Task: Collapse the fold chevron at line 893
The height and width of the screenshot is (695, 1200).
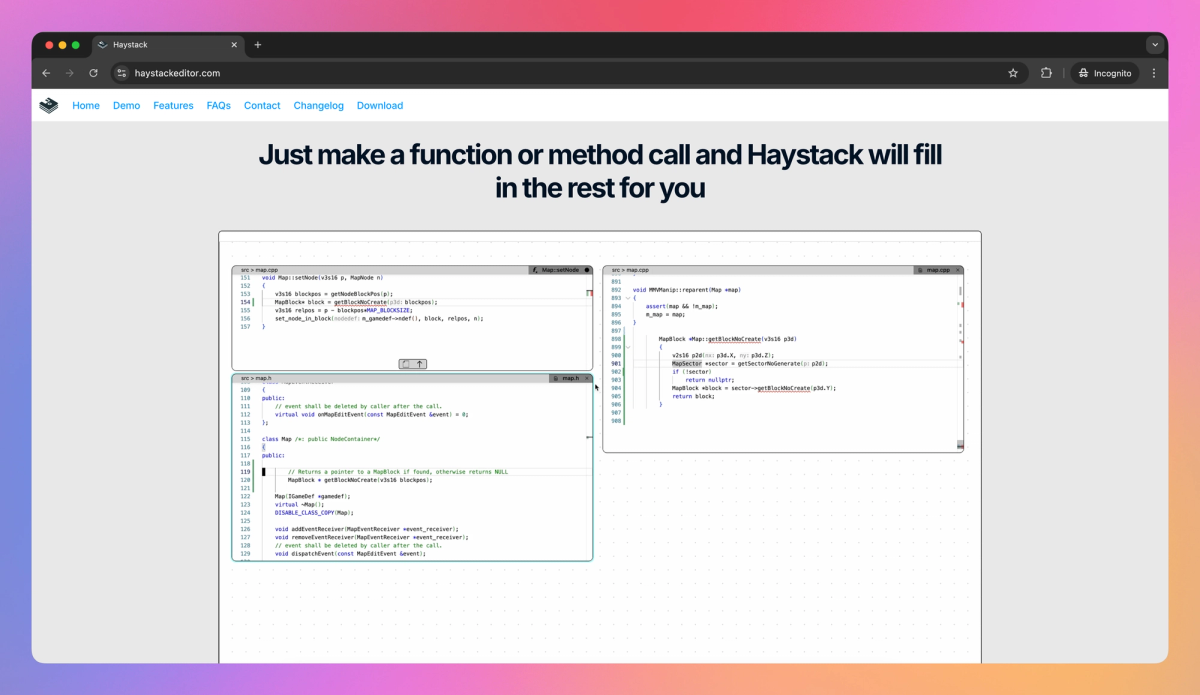Action: pyautogui.click(x=629, y=298)
